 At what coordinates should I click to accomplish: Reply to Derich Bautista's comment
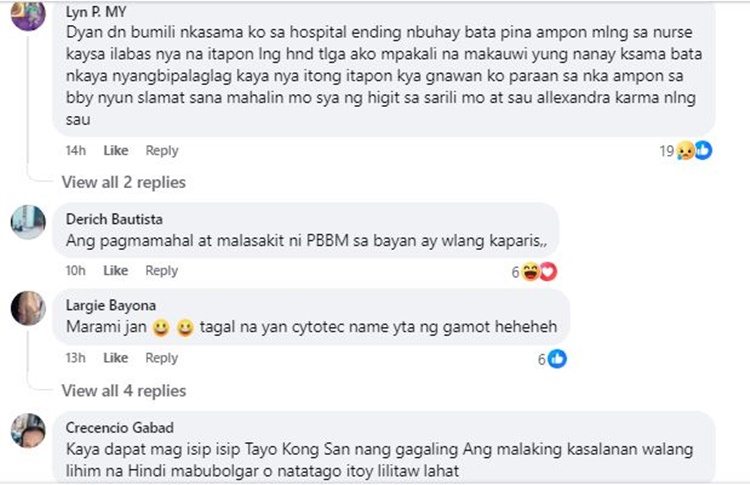coord(162,271)
